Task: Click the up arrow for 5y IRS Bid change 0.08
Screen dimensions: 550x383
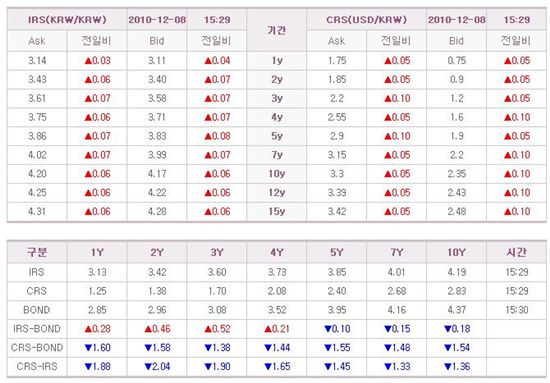Action: (208, 136)
